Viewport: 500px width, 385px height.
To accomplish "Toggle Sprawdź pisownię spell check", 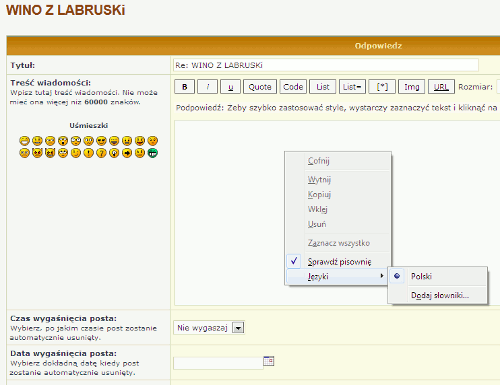I will point(338,262).
